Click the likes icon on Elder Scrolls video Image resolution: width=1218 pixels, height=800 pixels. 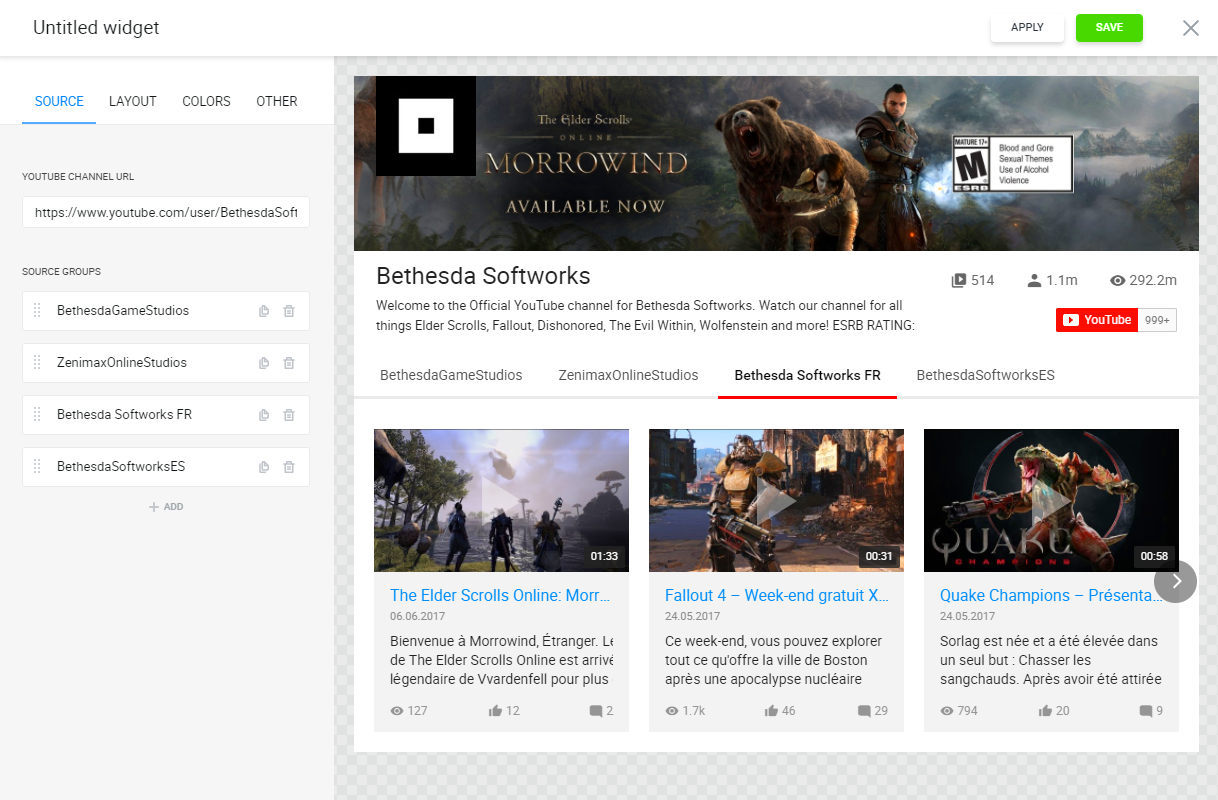[495, 711]
